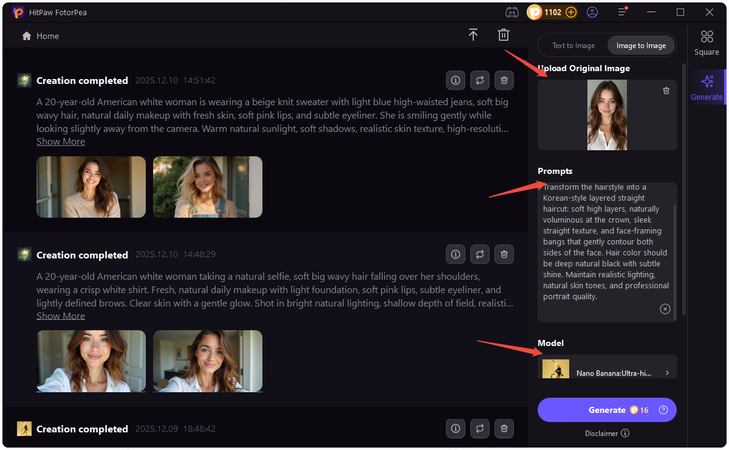Select the Image to Image tab
This screenshot has width=729, height=450.
(641, 45)
